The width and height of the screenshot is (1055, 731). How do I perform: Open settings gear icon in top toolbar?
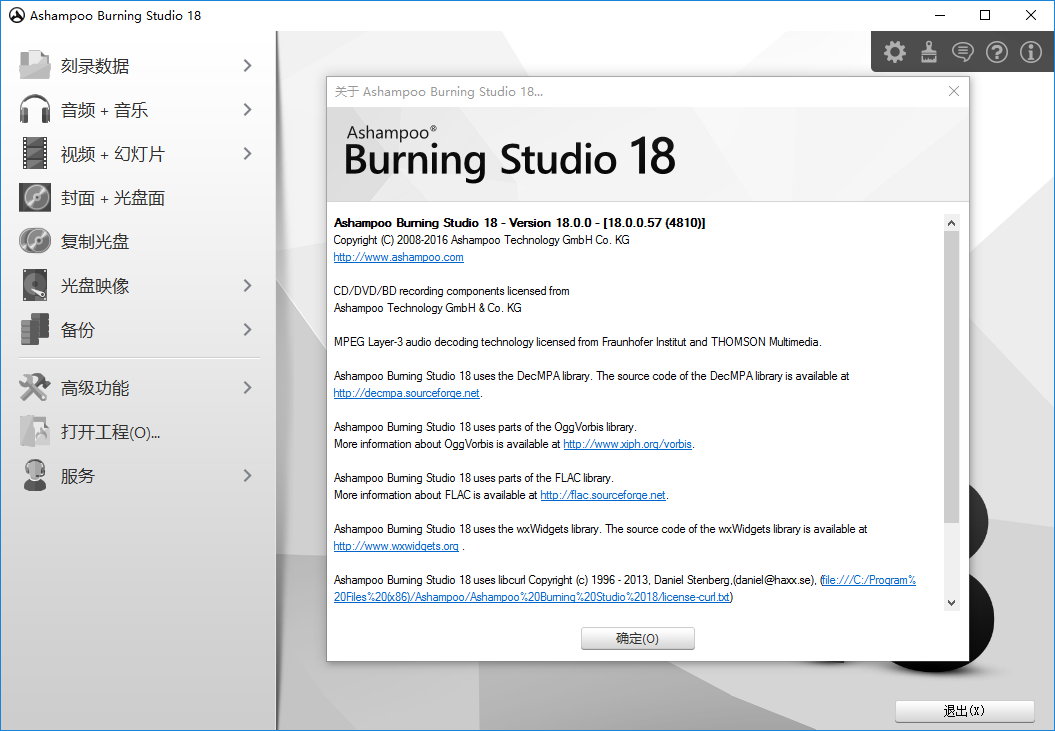point(894,52)
